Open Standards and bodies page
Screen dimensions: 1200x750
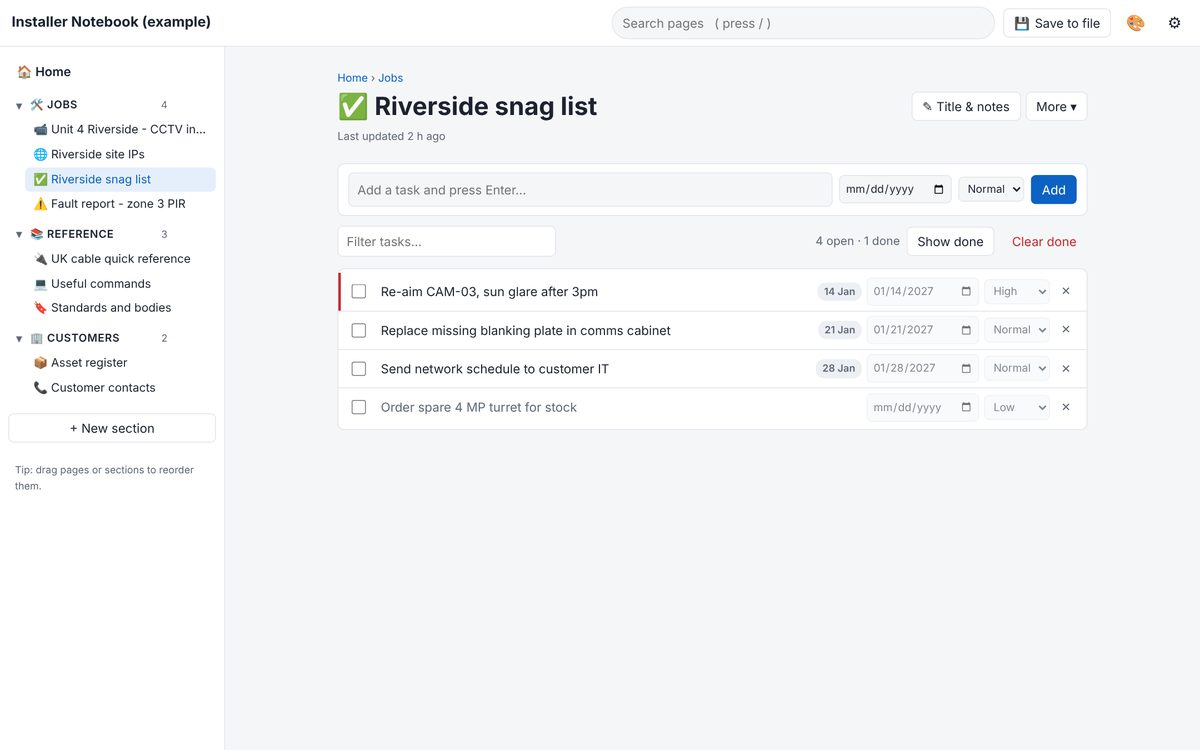(x=120, y=308)
